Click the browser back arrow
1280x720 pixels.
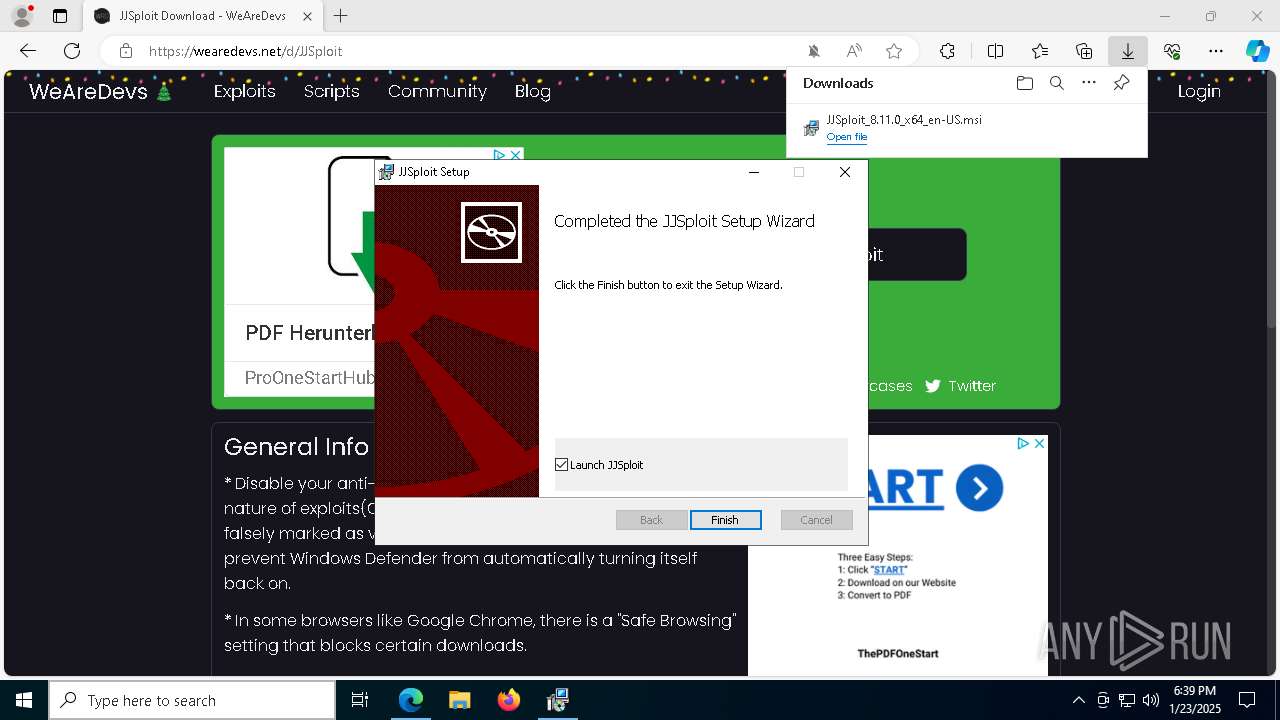pos(28,51)
